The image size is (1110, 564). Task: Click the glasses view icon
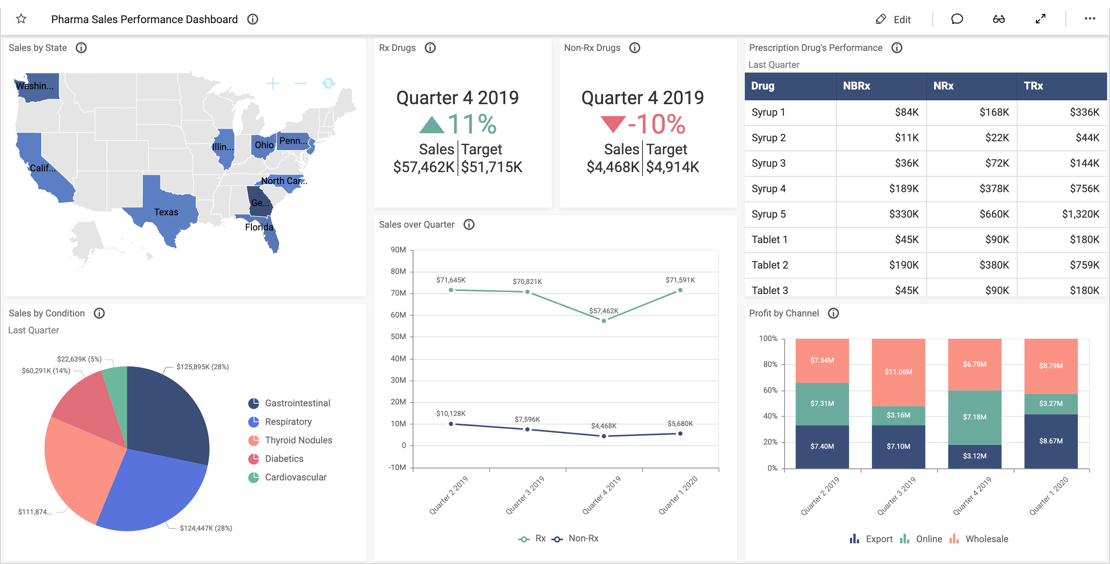[x=999, y=19]
